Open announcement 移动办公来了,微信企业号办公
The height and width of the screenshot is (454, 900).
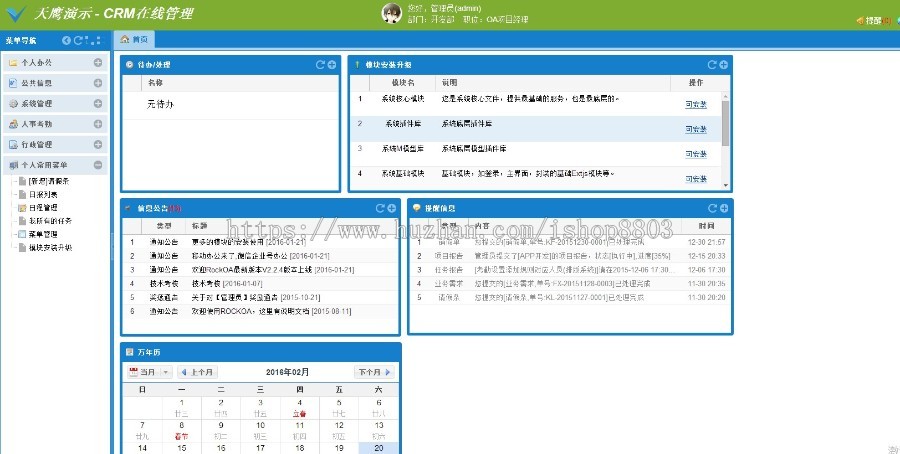(261, 256)
